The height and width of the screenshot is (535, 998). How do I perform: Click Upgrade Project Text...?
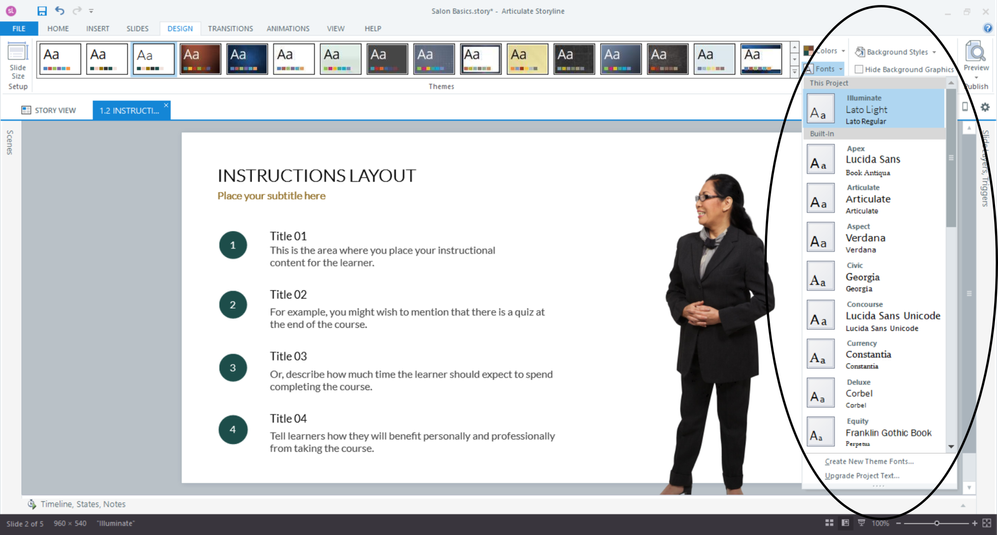pos(862,476)
